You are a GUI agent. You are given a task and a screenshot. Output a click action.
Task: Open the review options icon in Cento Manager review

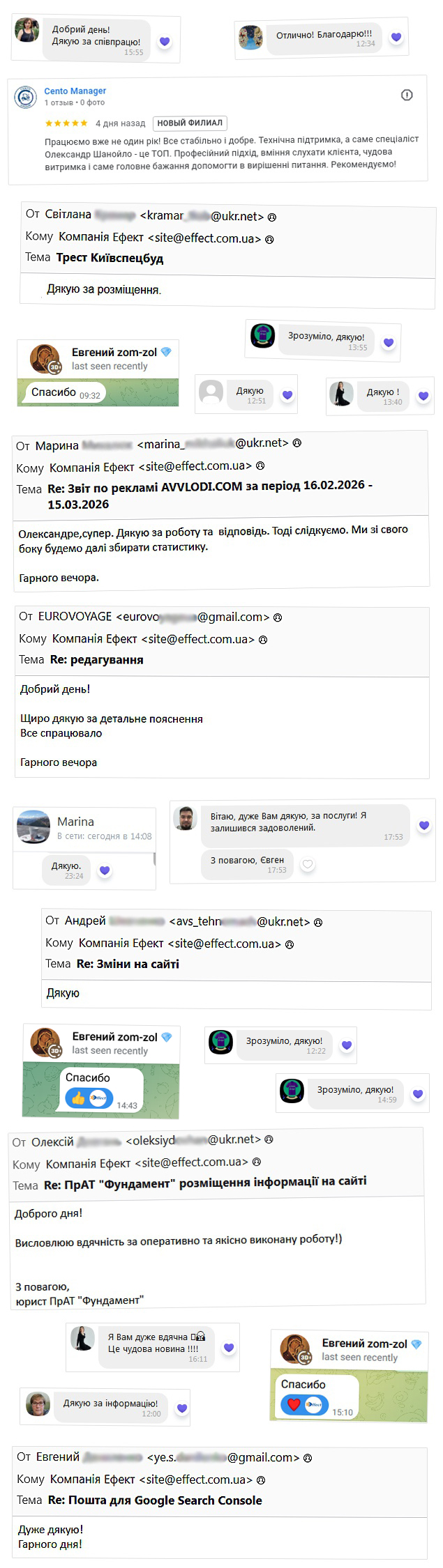(407, 95)
